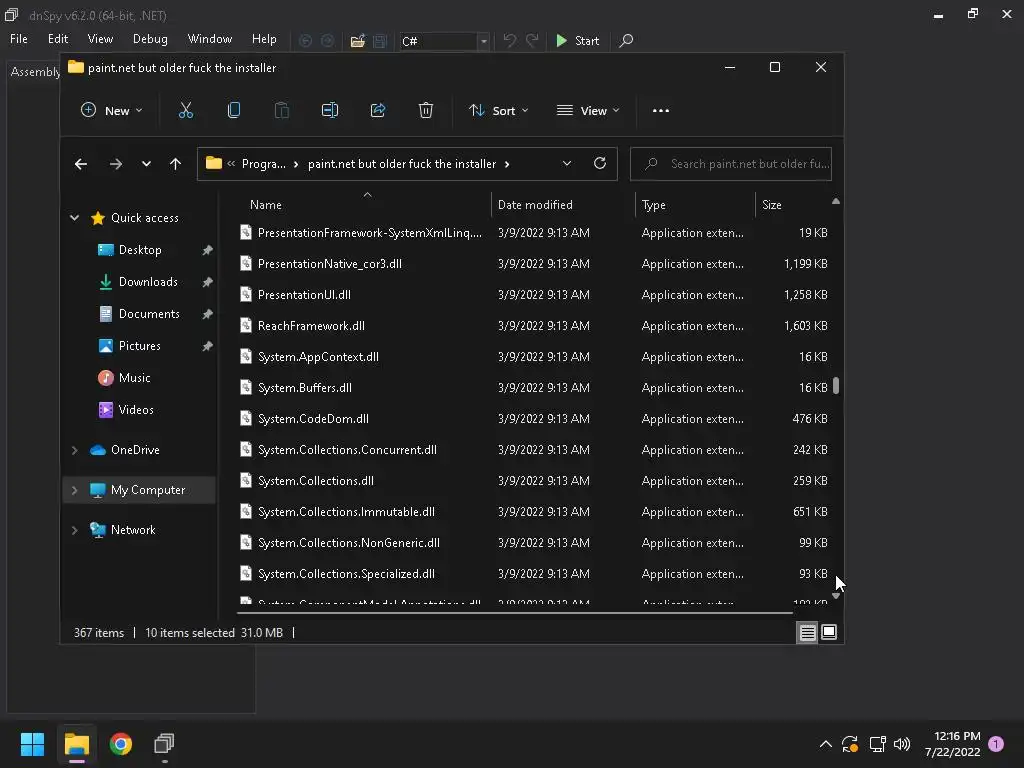Click Progra... breadcrumb in address bar

coord(263,164)
